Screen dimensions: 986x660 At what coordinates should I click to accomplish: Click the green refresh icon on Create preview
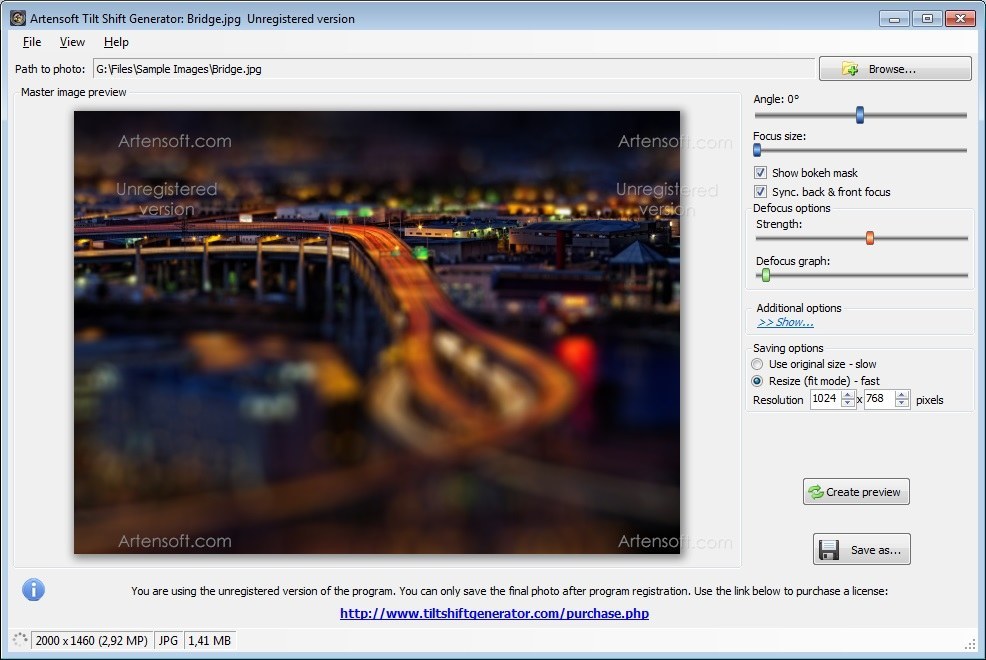coord(815,491)
